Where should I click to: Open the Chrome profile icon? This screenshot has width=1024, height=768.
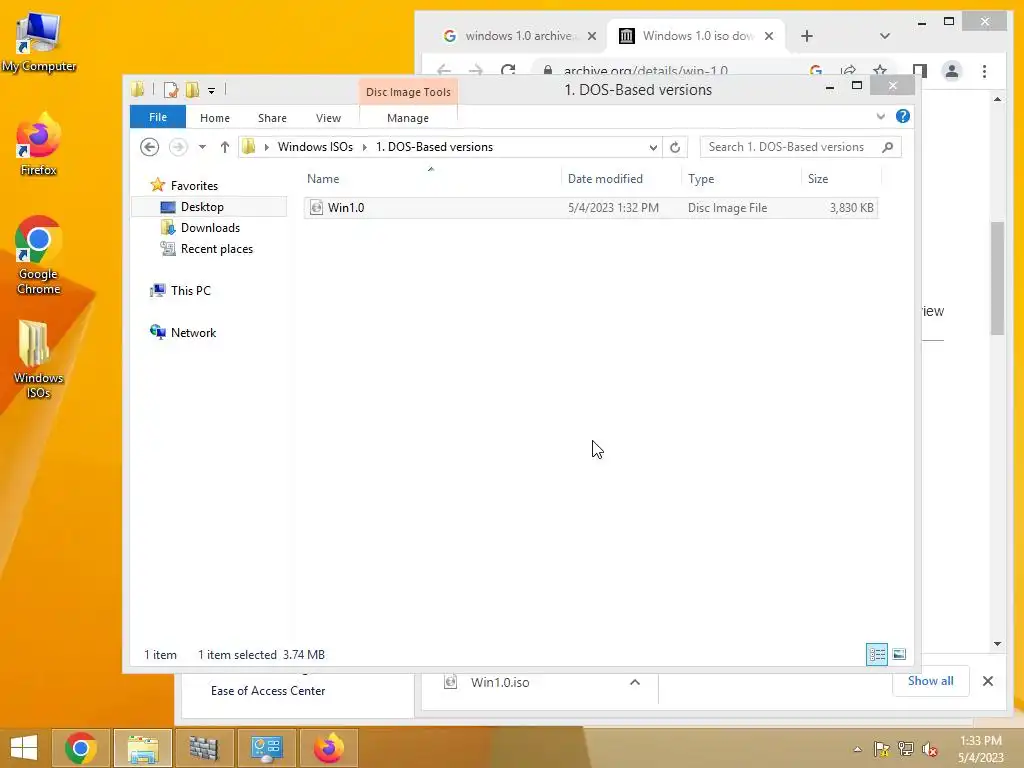[952, 71]
